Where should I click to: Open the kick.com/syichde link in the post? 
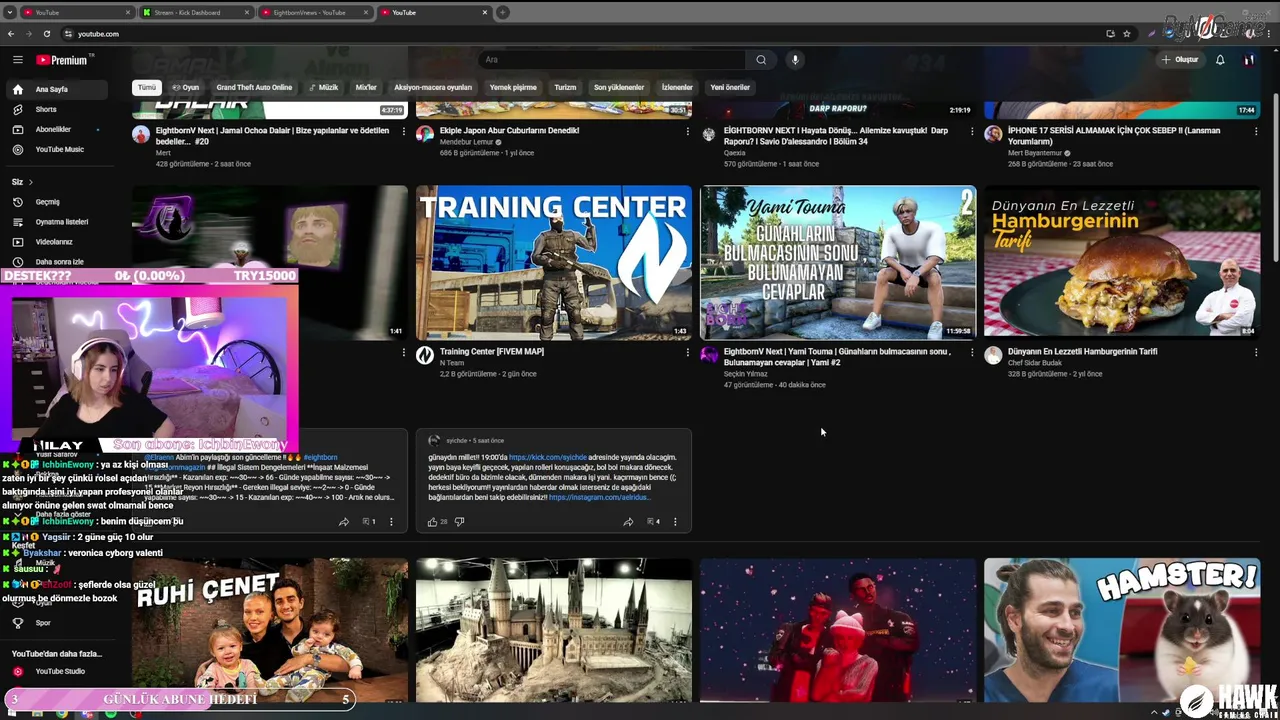pyautogui.click(x=548, y=457)
